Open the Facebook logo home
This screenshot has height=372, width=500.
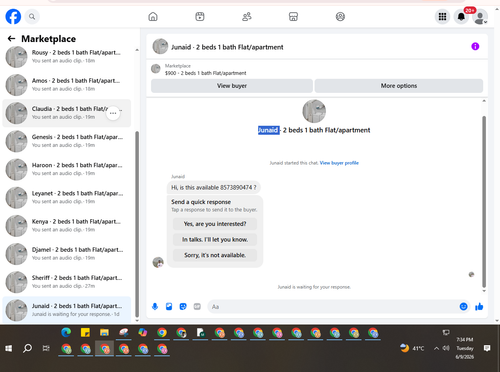pos(13,17)
